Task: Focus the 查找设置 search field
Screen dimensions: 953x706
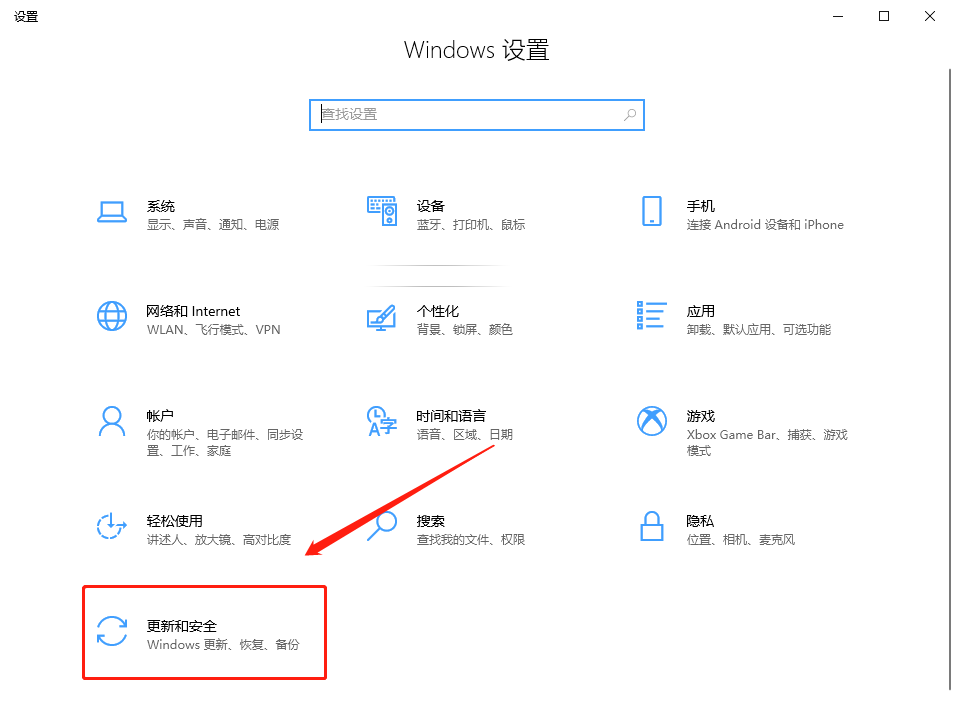Action: click(x=476, y=115)
